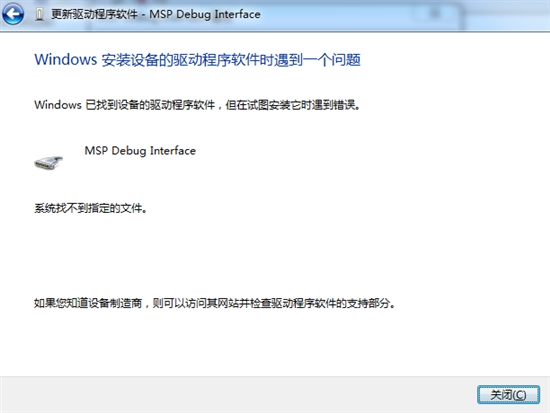Click the blue heading about driver installation problem
This screenshot has width=550, height=413.
point(197,60)
